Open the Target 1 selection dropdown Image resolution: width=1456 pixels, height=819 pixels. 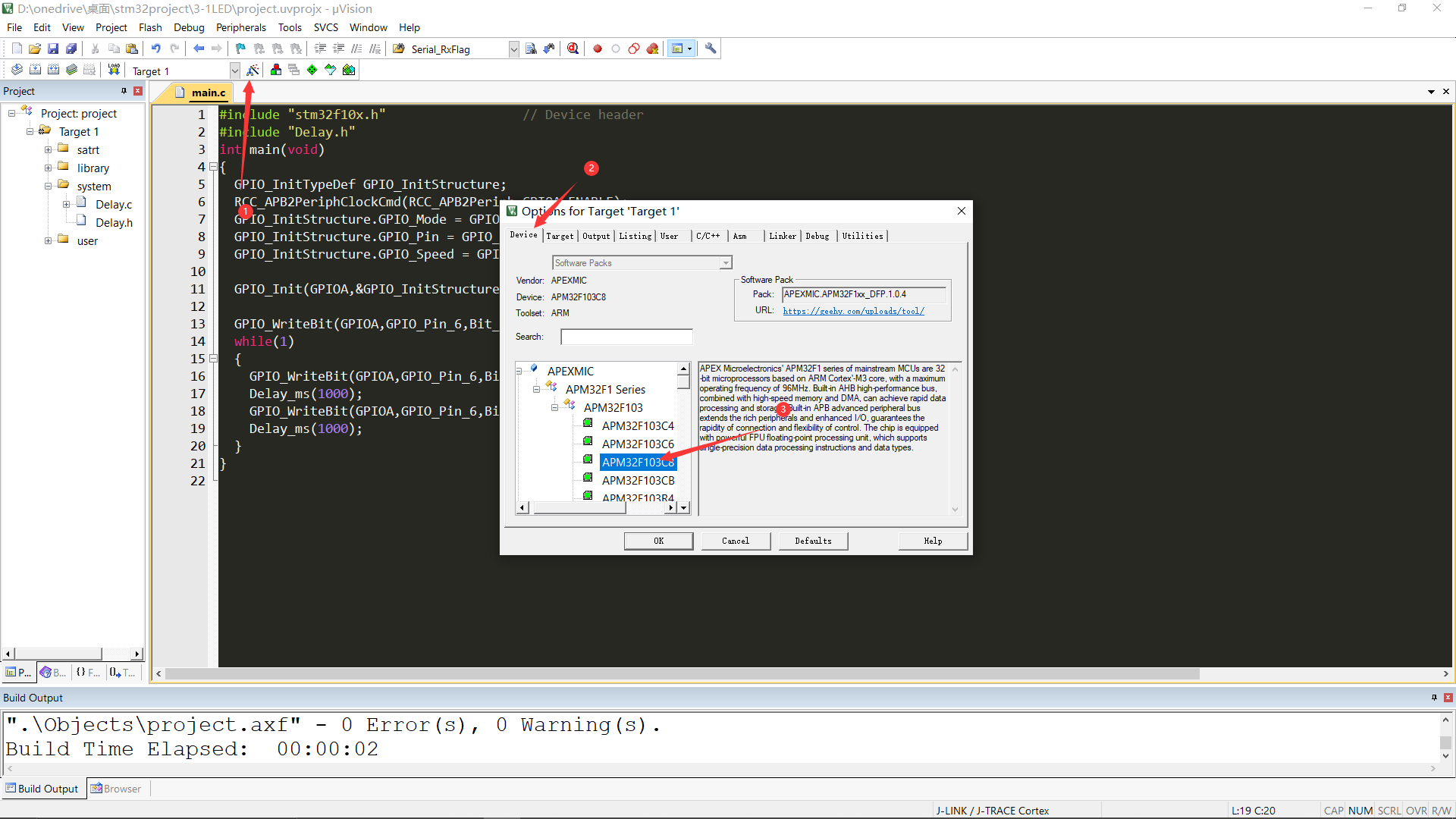234,71
